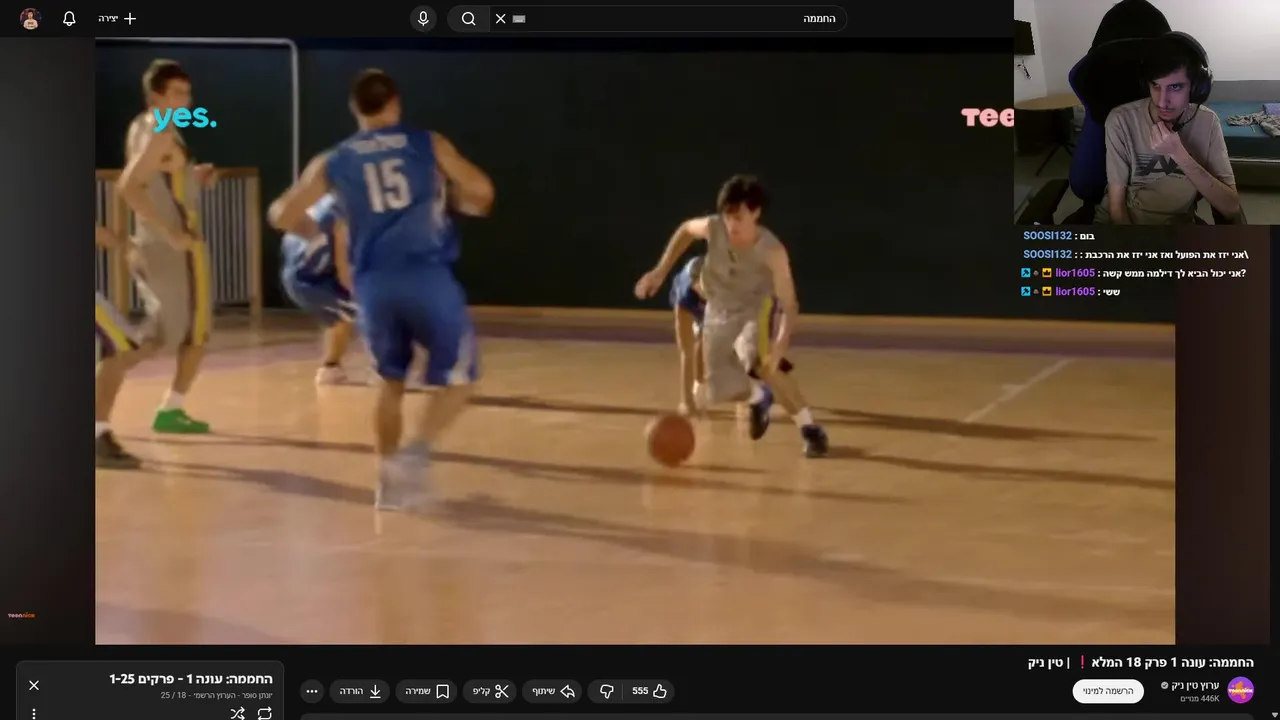The width and height of the screenshot is (1280, 720).
Task: Click the שמירה save bookmark button
Action: click(x=427, y=691)
